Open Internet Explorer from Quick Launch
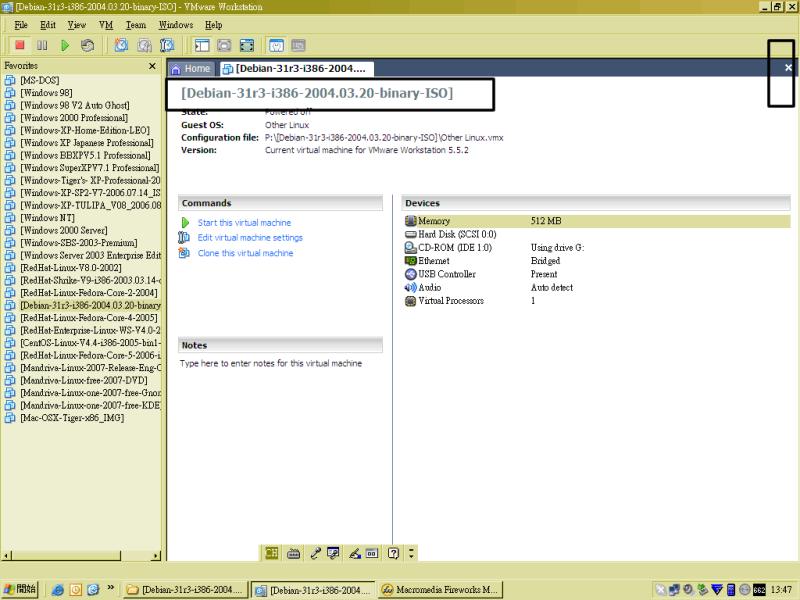The height and width of the screenshot is (600, 800). point(58,590)
